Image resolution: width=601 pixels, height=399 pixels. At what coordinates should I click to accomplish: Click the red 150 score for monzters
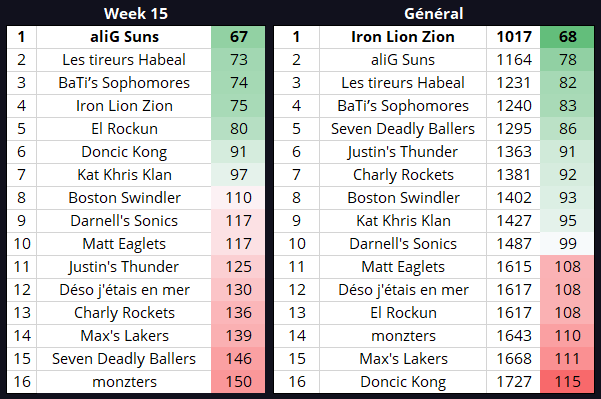pyautogui.click(x=238, y=382)
